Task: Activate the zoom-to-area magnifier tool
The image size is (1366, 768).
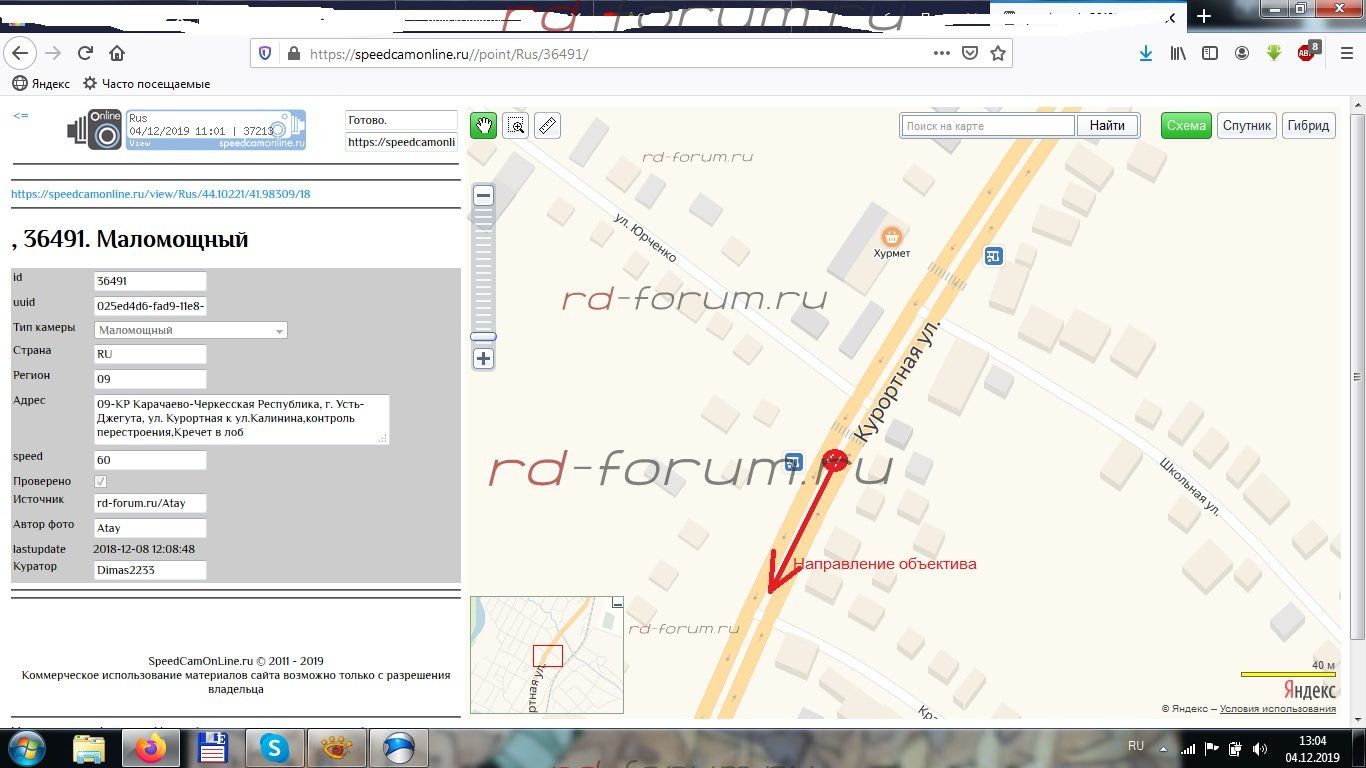Action: 516,125
